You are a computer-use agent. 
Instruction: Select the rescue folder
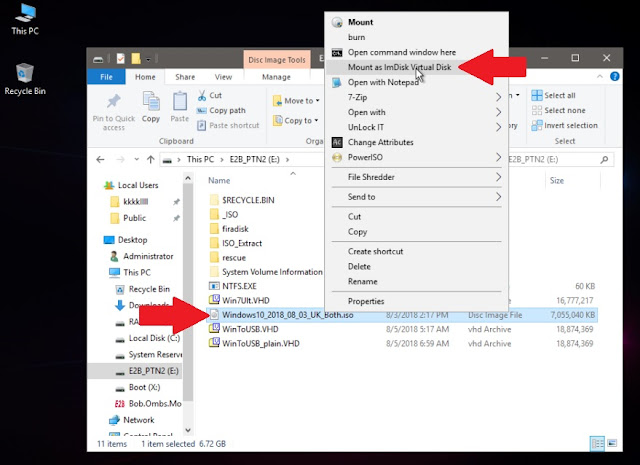[x=227, y=258]
